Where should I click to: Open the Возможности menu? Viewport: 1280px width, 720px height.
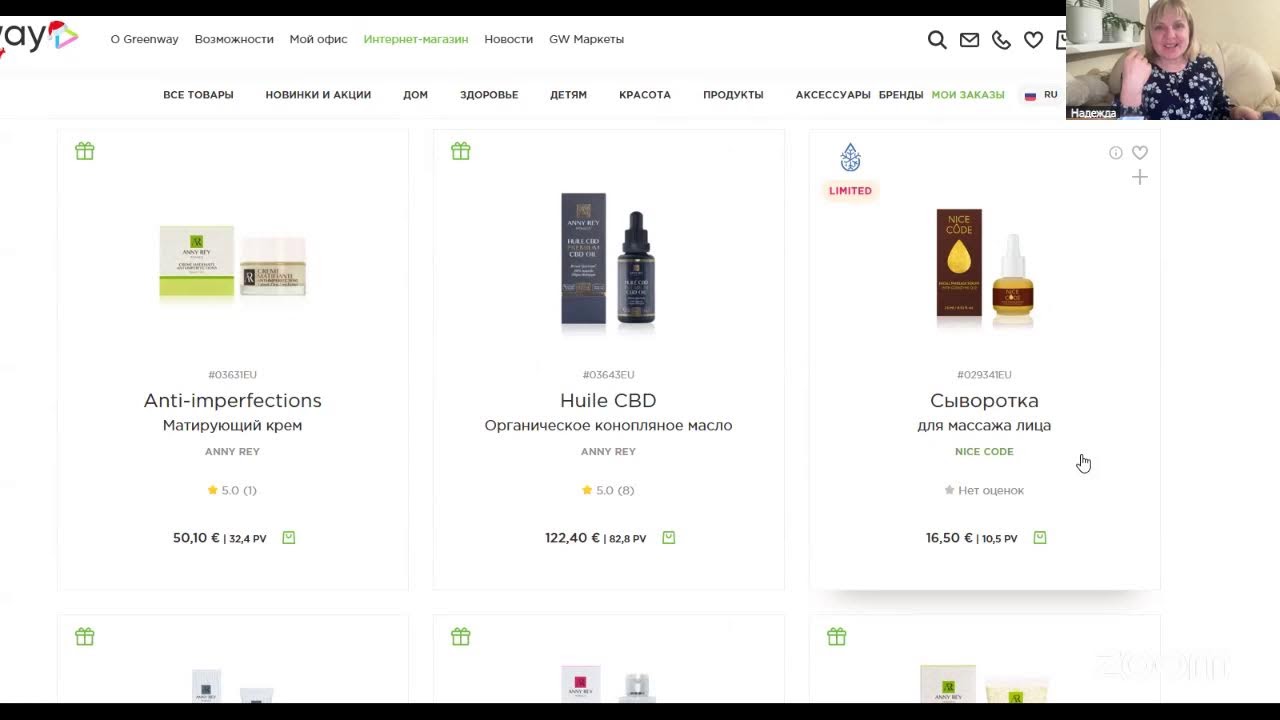[x=234, y=39]
